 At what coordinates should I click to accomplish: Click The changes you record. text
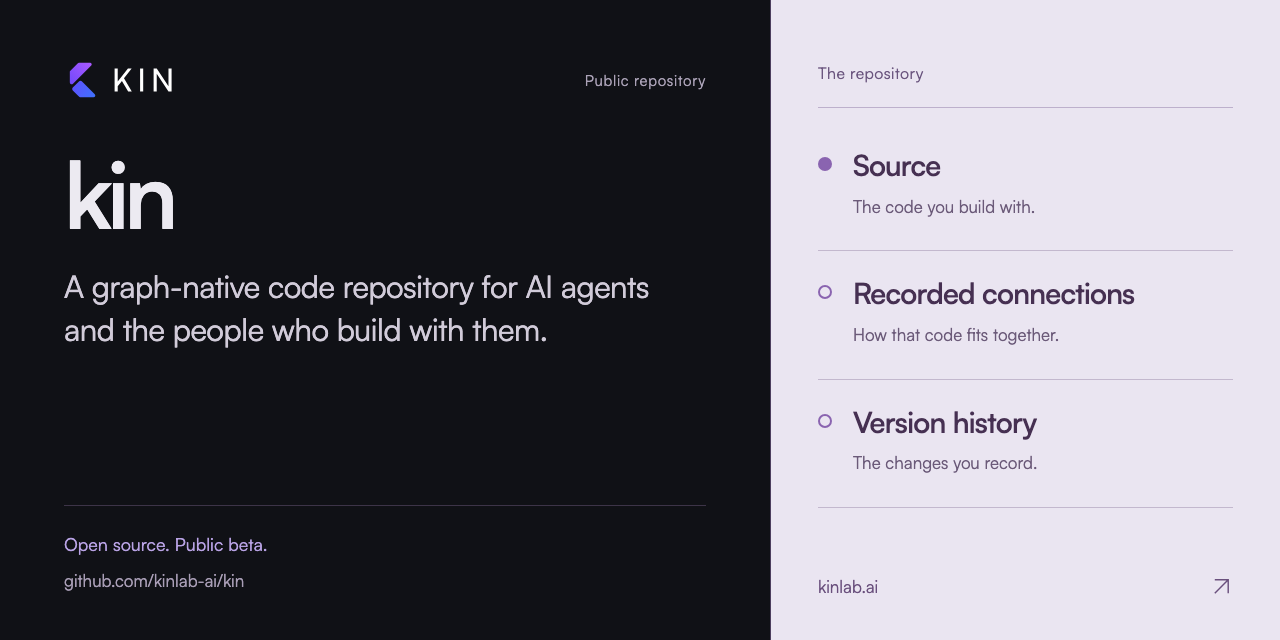tap(944, 463)
